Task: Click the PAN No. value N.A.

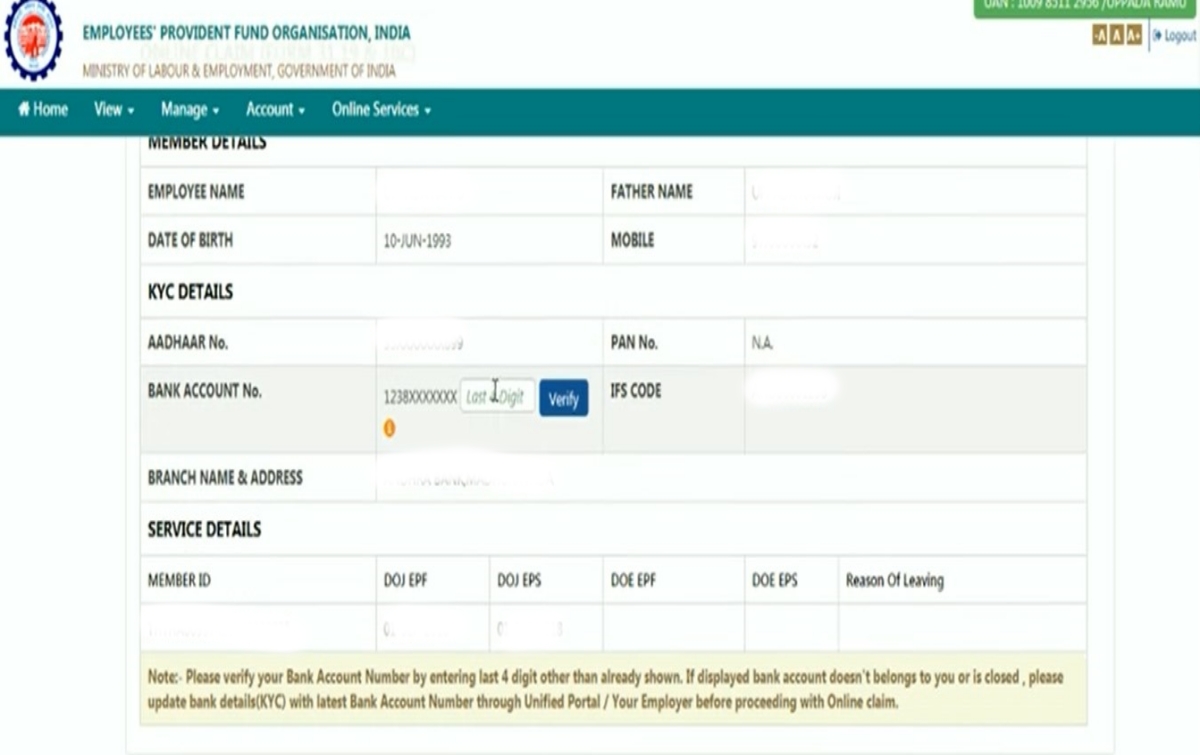Action: (762, 343)
